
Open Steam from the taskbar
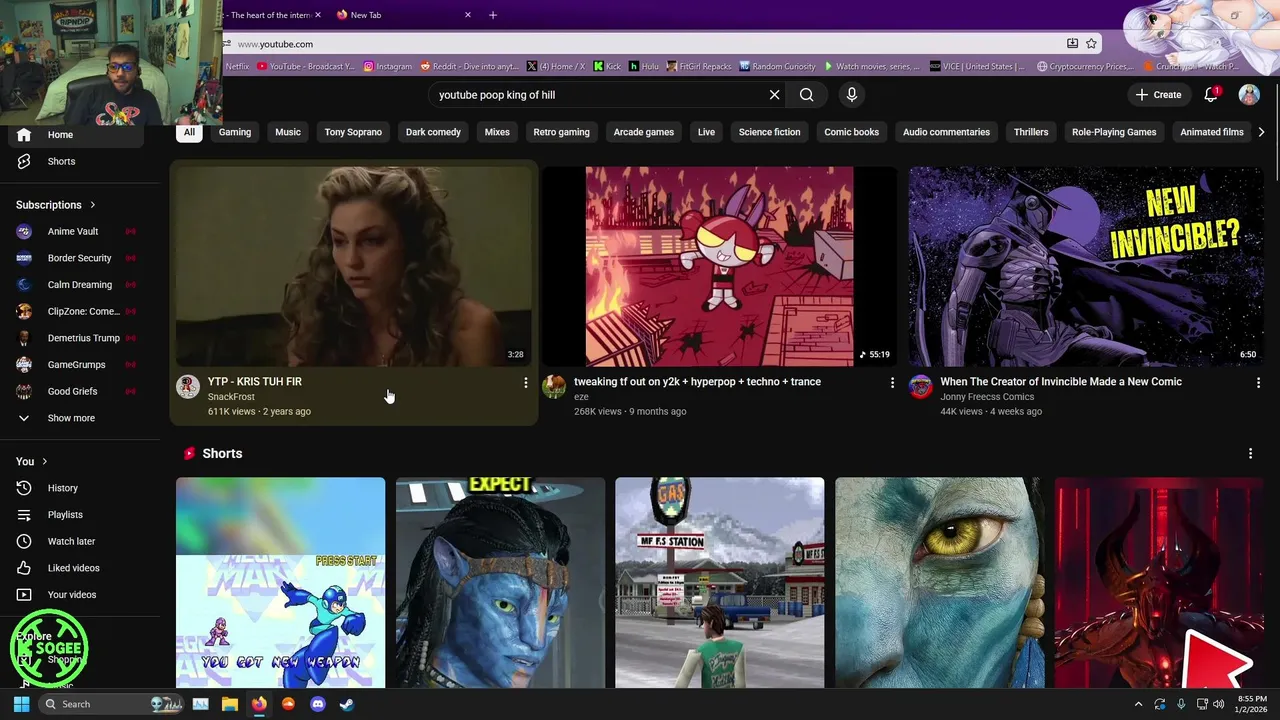tap(347, 704)
